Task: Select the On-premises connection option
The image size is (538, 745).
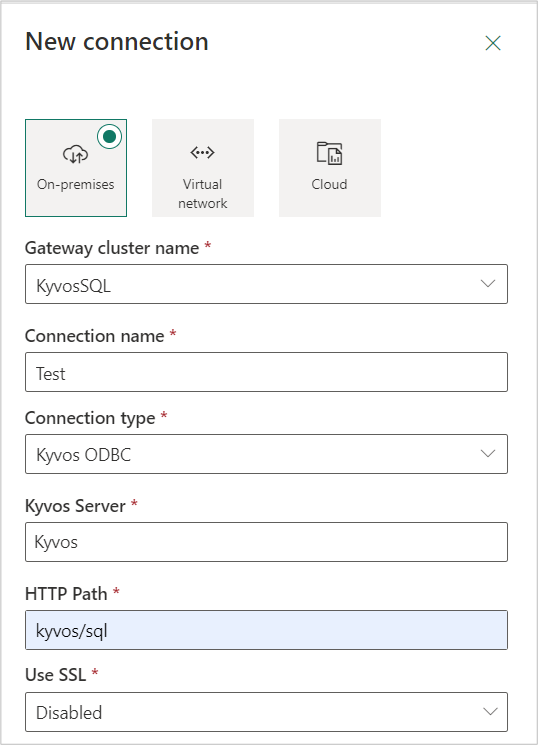Action: click(76, 168)
